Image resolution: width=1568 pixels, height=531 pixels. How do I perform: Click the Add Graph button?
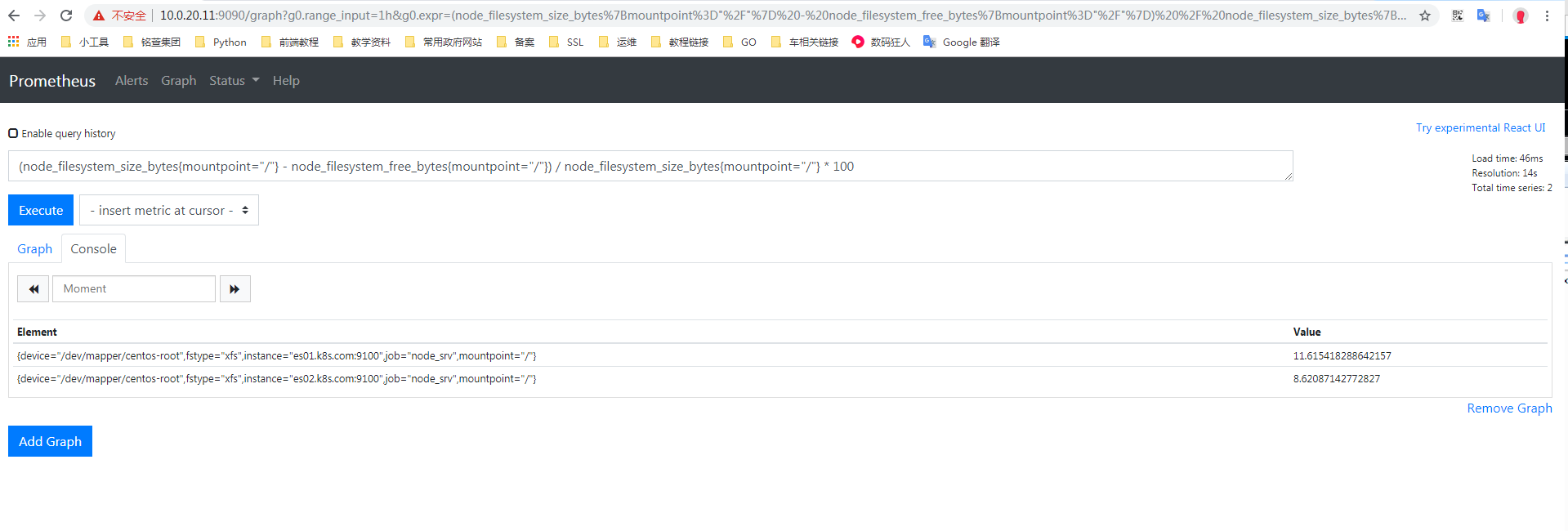tap(50, 441)
